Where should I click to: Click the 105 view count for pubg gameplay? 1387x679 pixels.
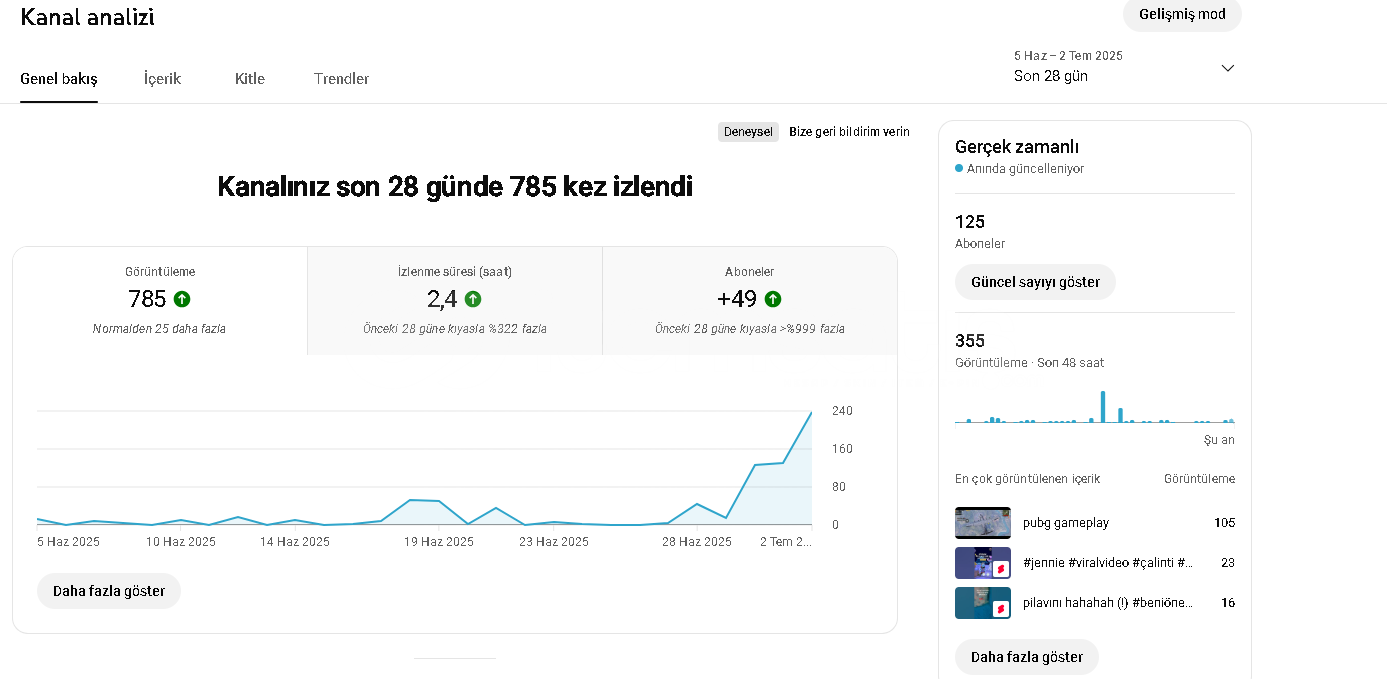coord(1225,523)
